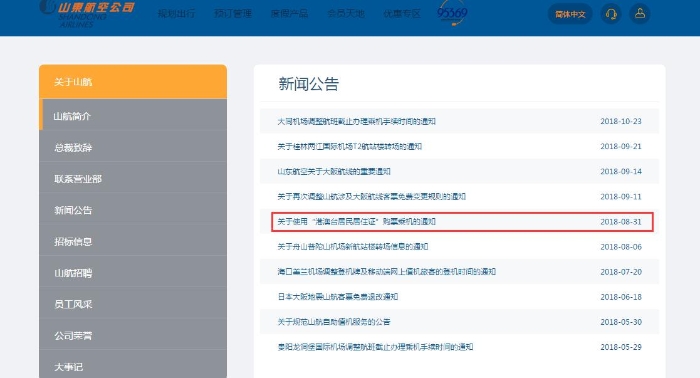Select 新闻公告 in the sidebar
This screenshot has width=700, height=378.
point(133,210)
